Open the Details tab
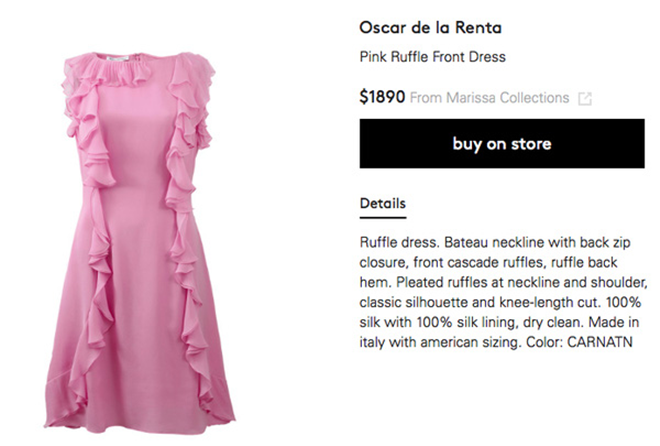The image size is (660, 446). click(x=382, y=204)
